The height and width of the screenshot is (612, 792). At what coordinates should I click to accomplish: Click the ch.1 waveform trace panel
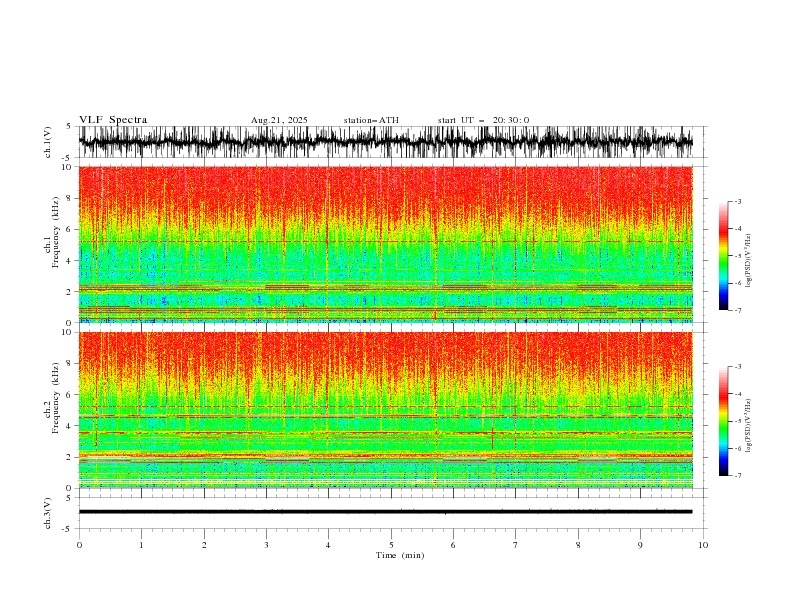tap(385, 142)
